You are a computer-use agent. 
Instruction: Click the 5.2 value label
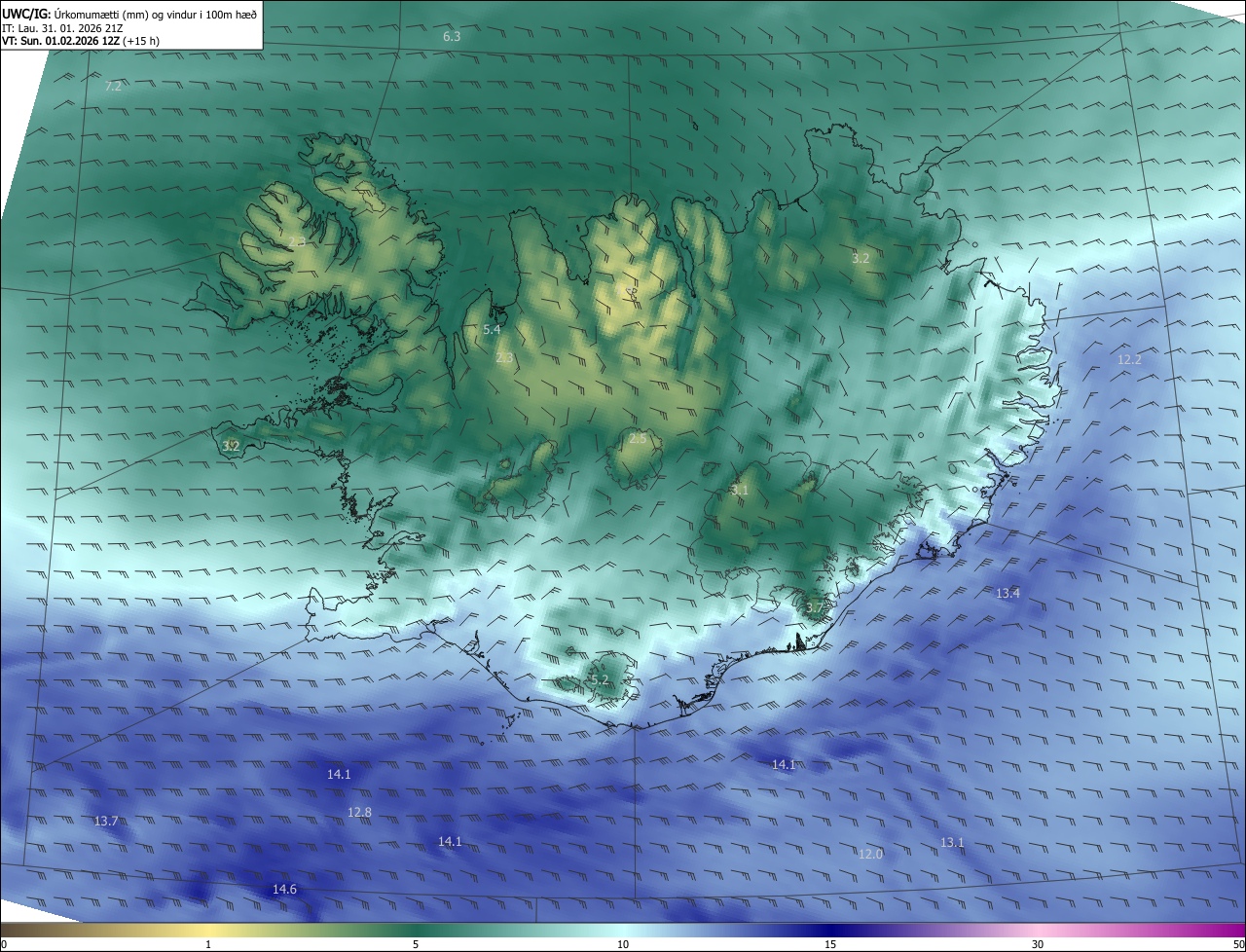click(599, 679)
